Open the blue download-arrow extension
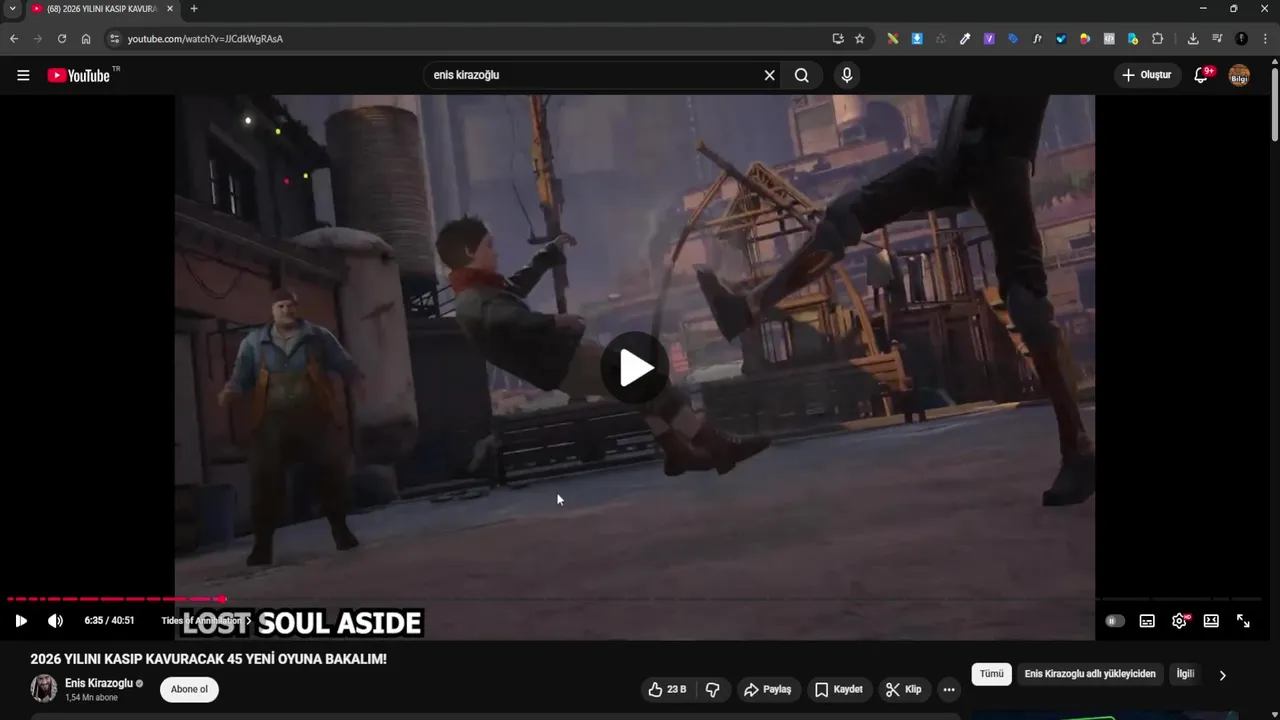This screenshot has height=720, width=1280. pos(917,39)
